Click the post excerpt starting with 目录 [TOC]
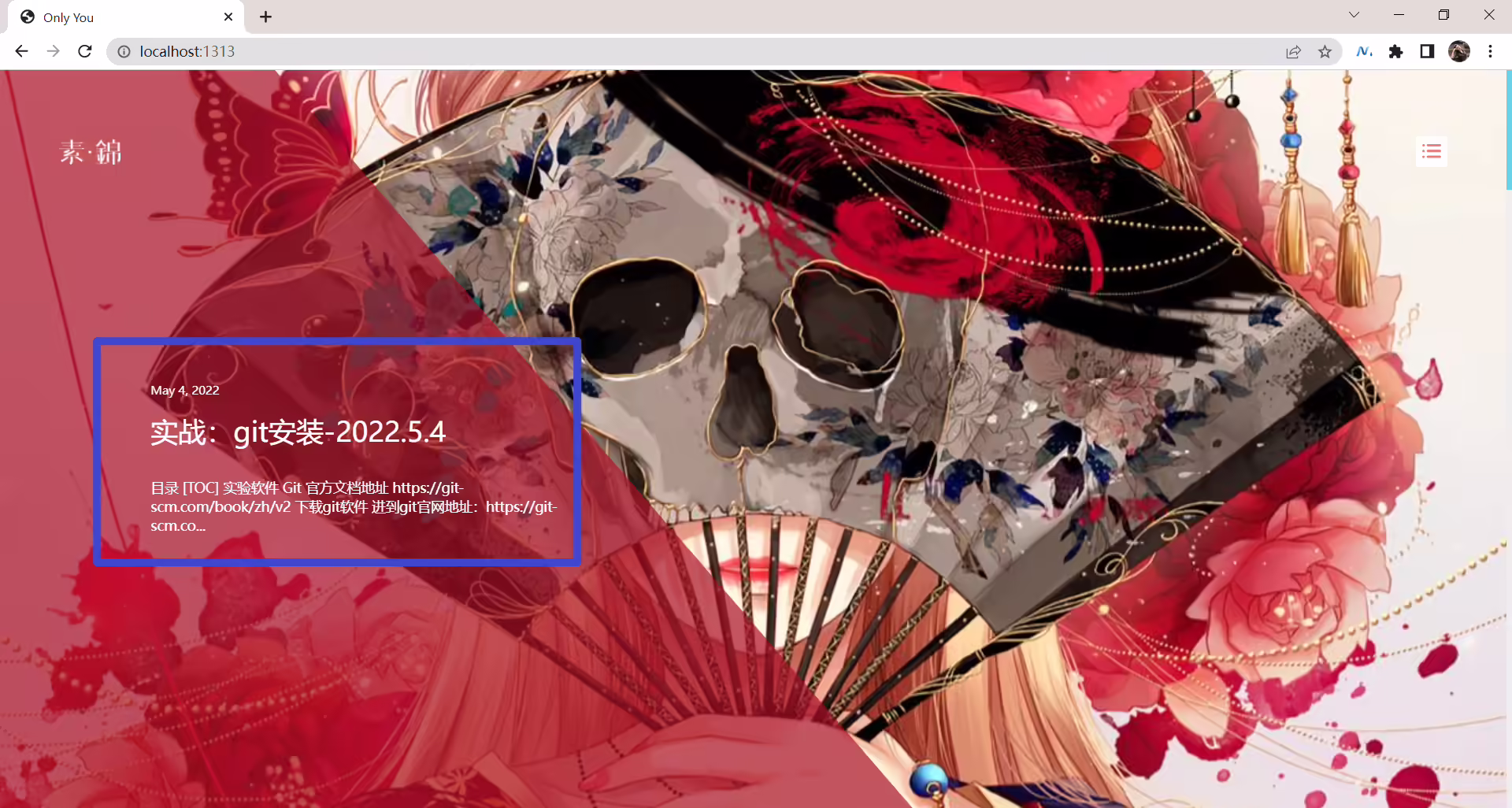The height and width of the screenshot is (808, 1512). [x=354, y=507]
